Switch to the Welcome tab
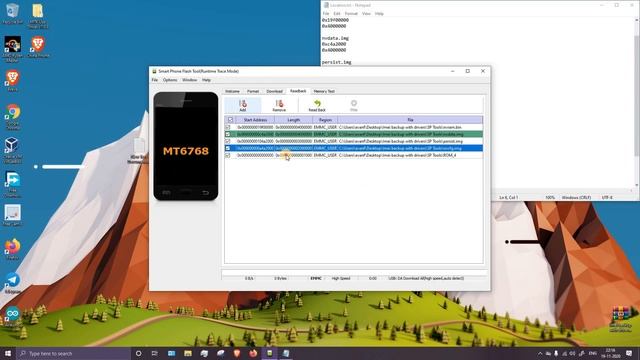640x360 pixels. 233,91
